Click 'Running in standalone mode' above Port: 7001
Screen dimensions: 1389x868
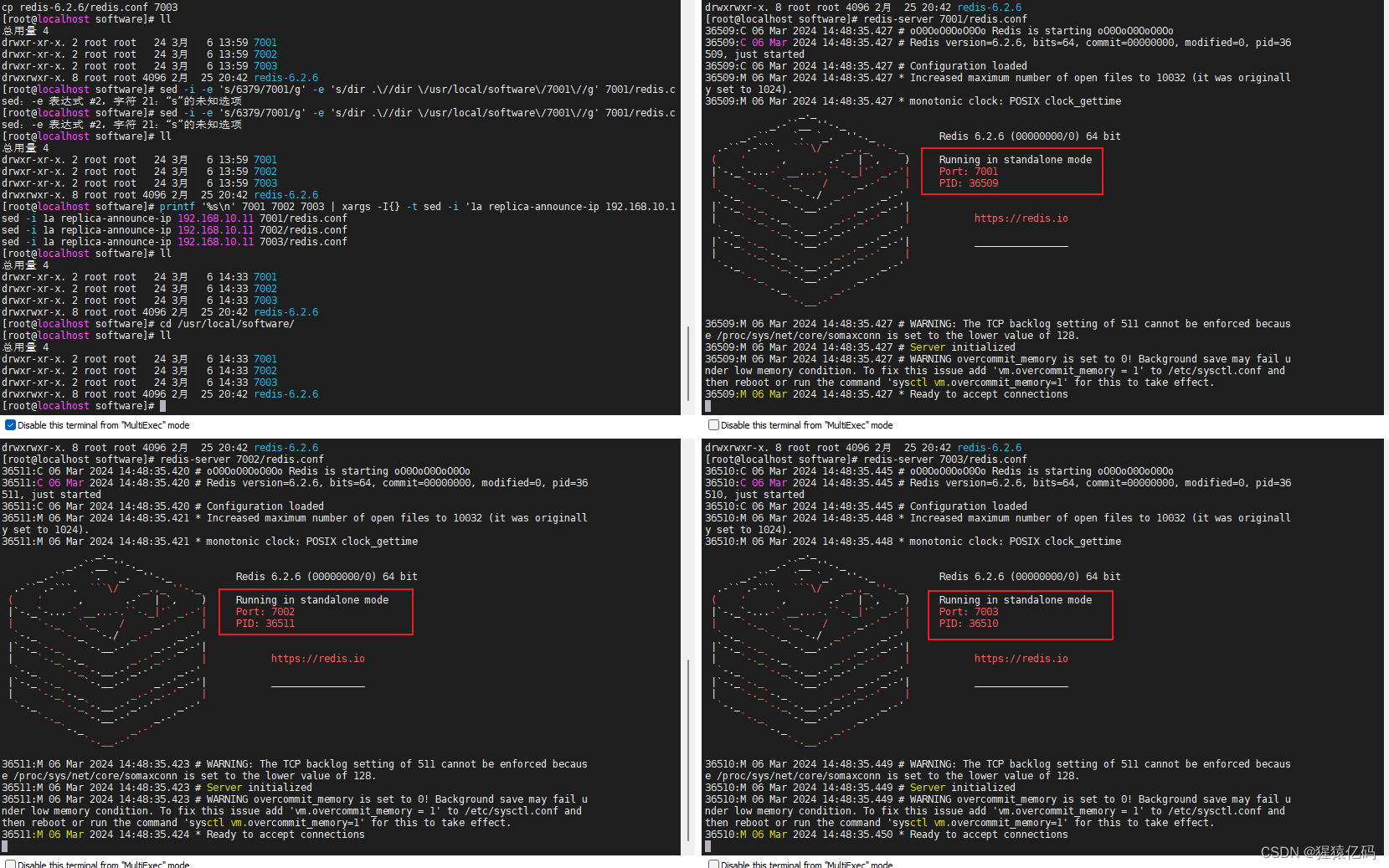[x=1015, y=160]
